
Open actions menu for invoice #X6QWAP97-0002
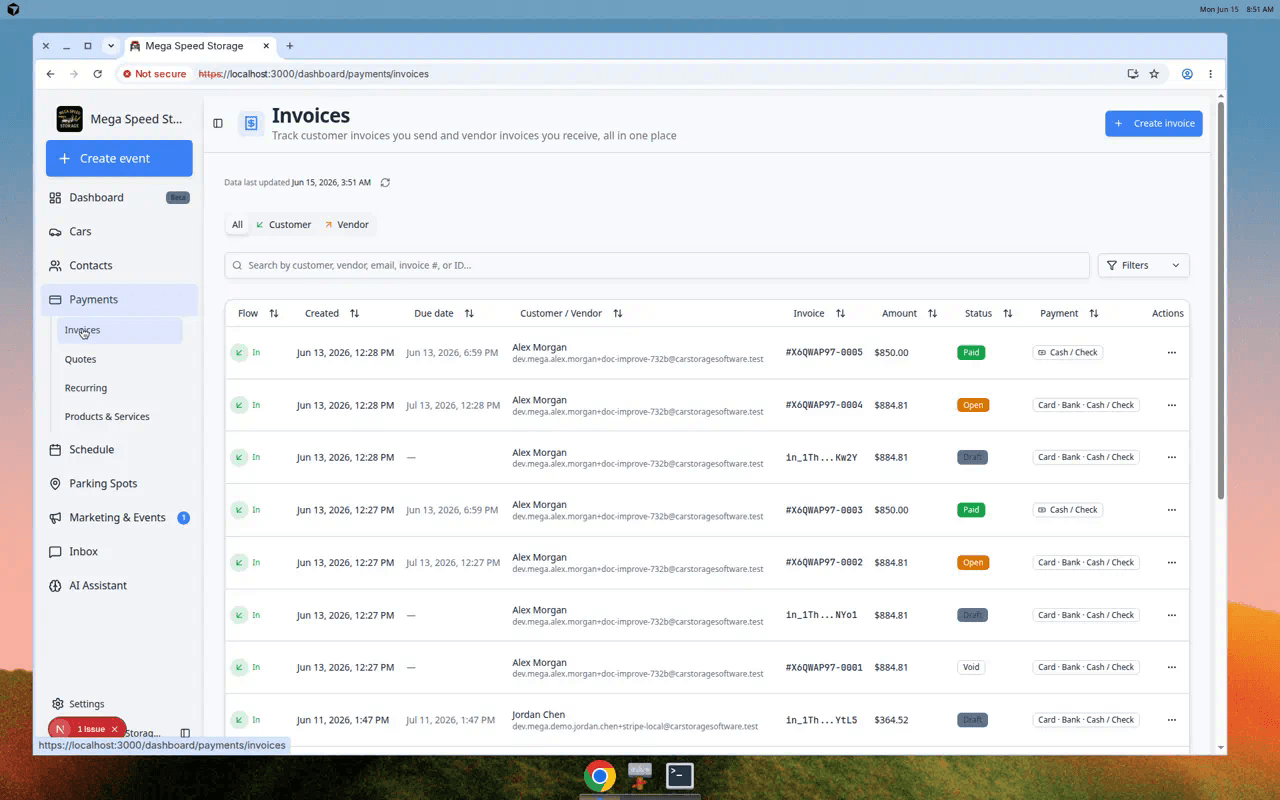pos(1171,562)
